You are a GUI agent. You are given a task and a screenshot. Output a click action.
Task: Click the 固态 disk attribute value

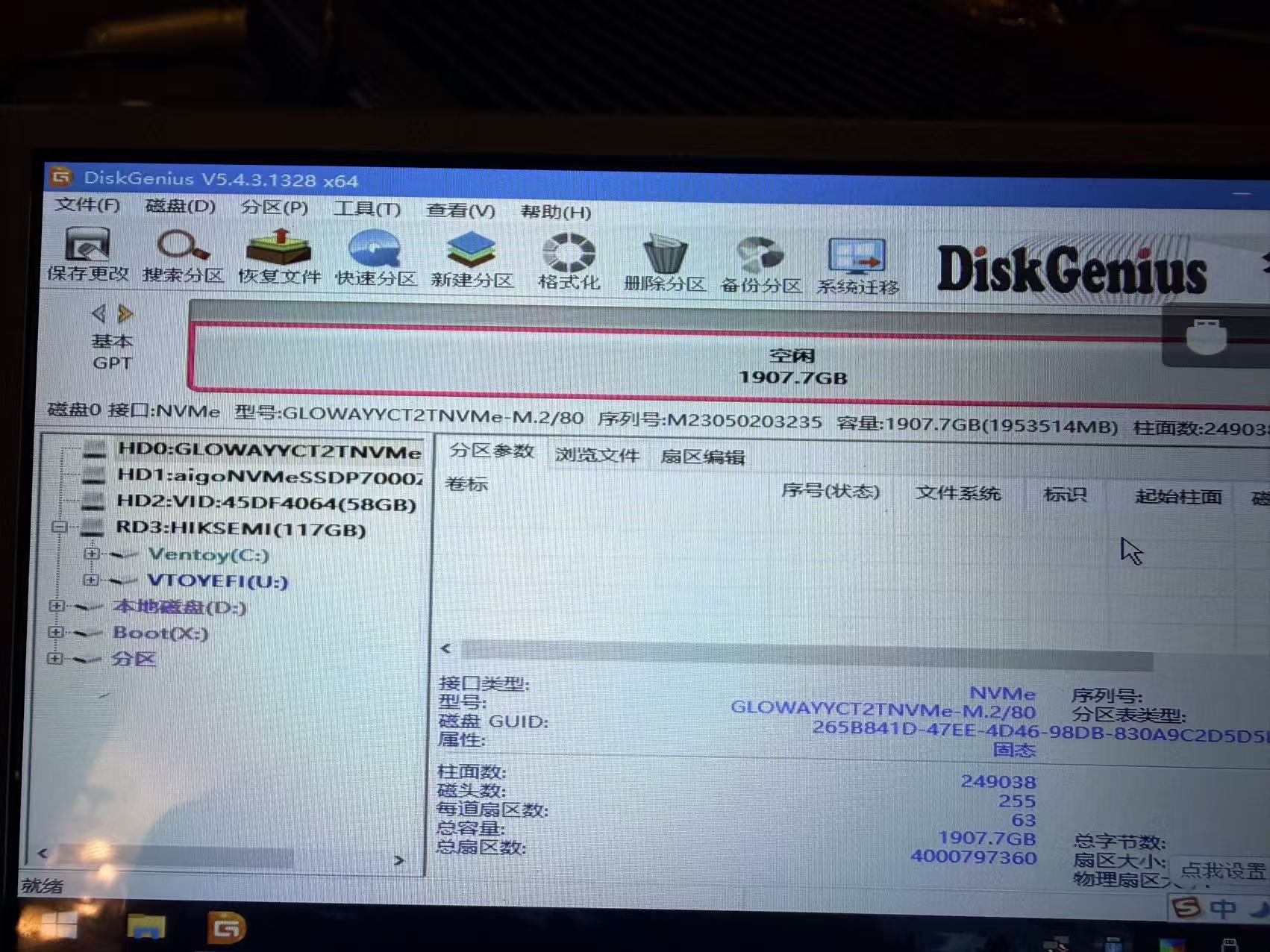pyautogui.click(x=1014, y=750)
